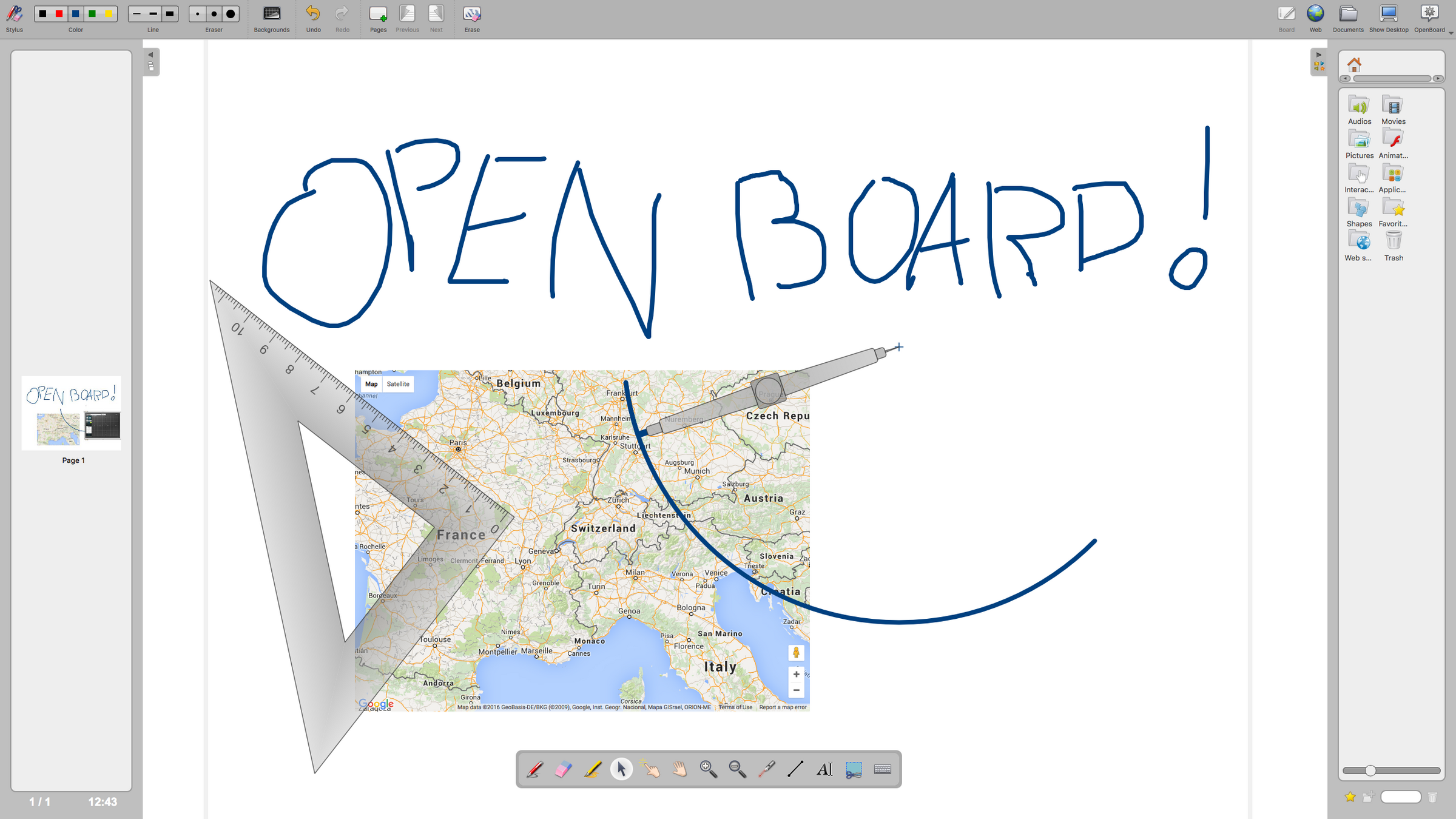Screen dimensions: 1456x819
Task: Collapse the right library panel
Action: tap(1318, 55)
